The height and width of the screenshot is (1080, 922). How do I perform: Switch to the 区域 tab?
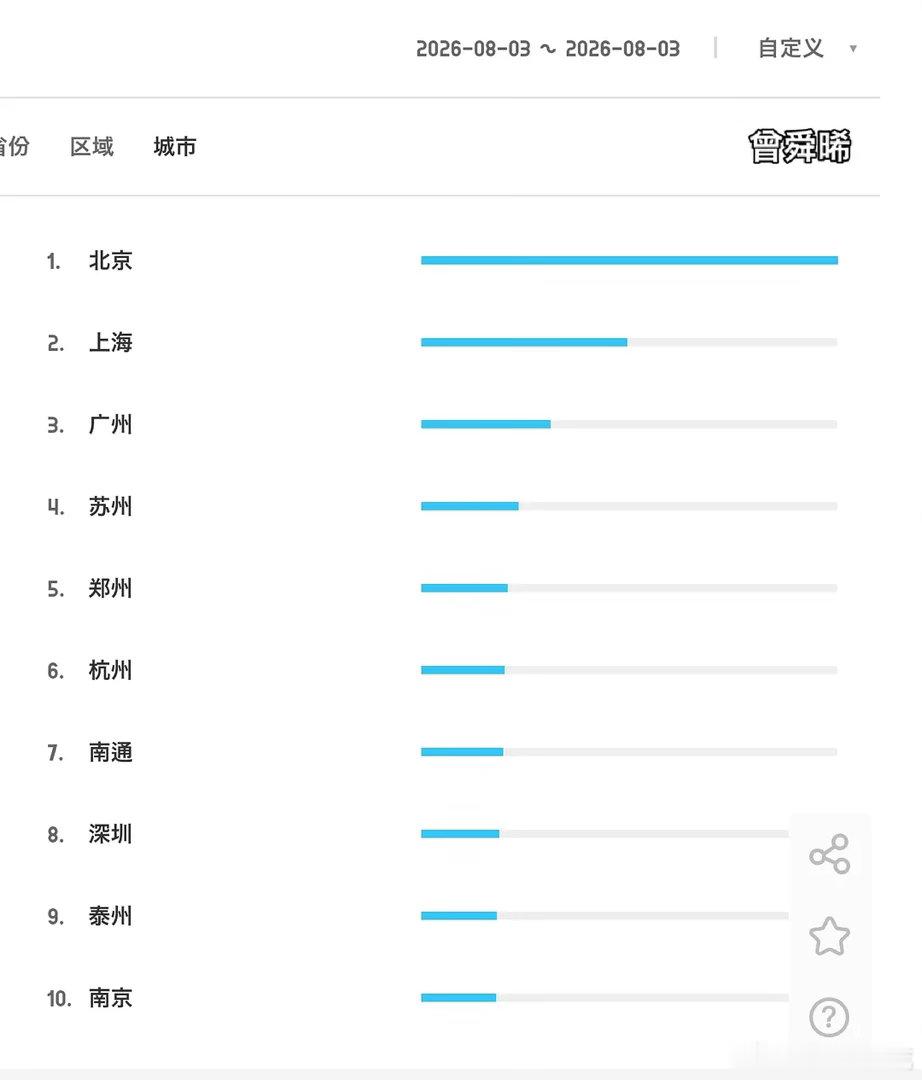(x=92, y=146)
